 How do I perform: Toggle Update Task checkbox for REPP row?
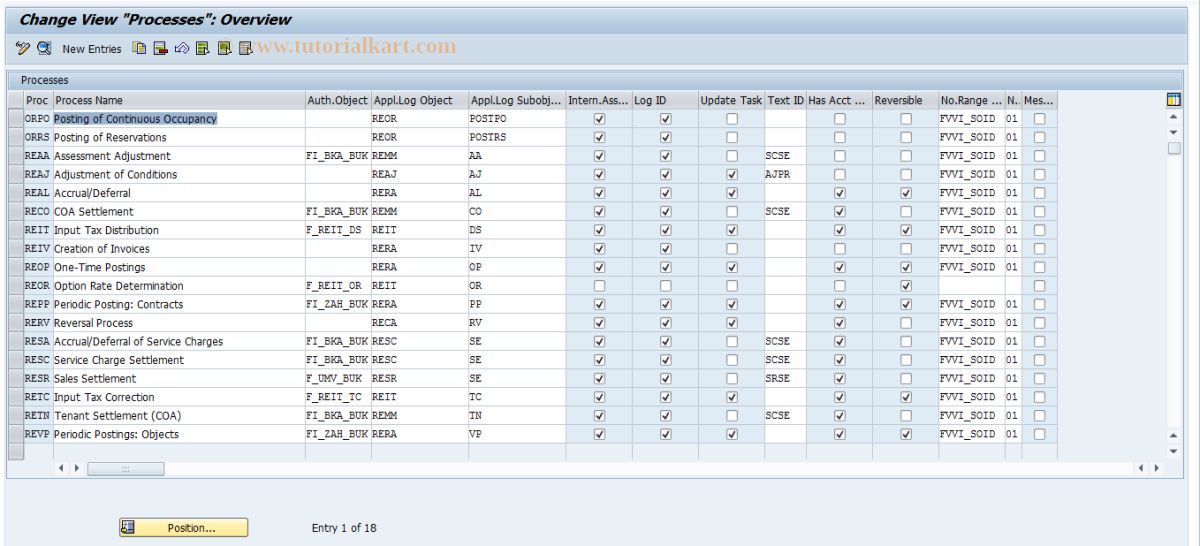pyautogui.click(x=732, y=304)
